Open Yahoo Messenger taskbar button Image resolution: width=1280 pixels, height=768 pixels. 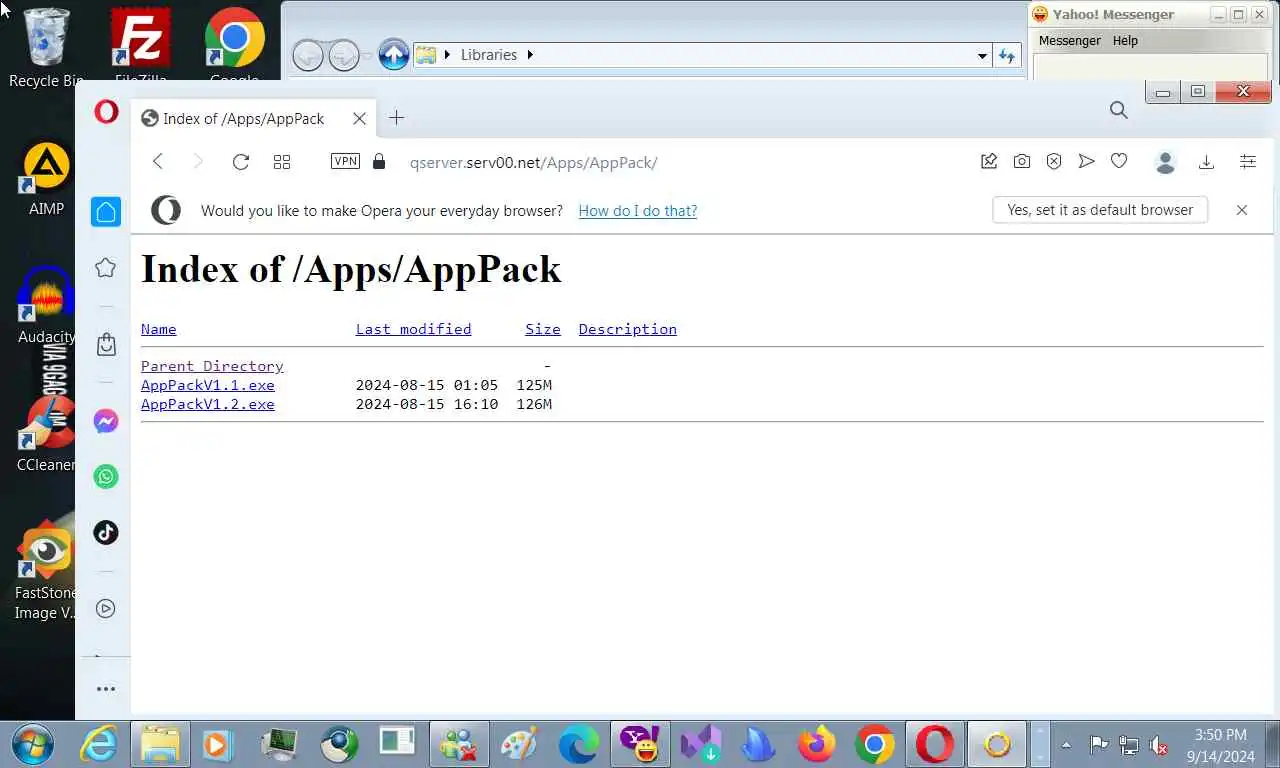tap(640, 744)
